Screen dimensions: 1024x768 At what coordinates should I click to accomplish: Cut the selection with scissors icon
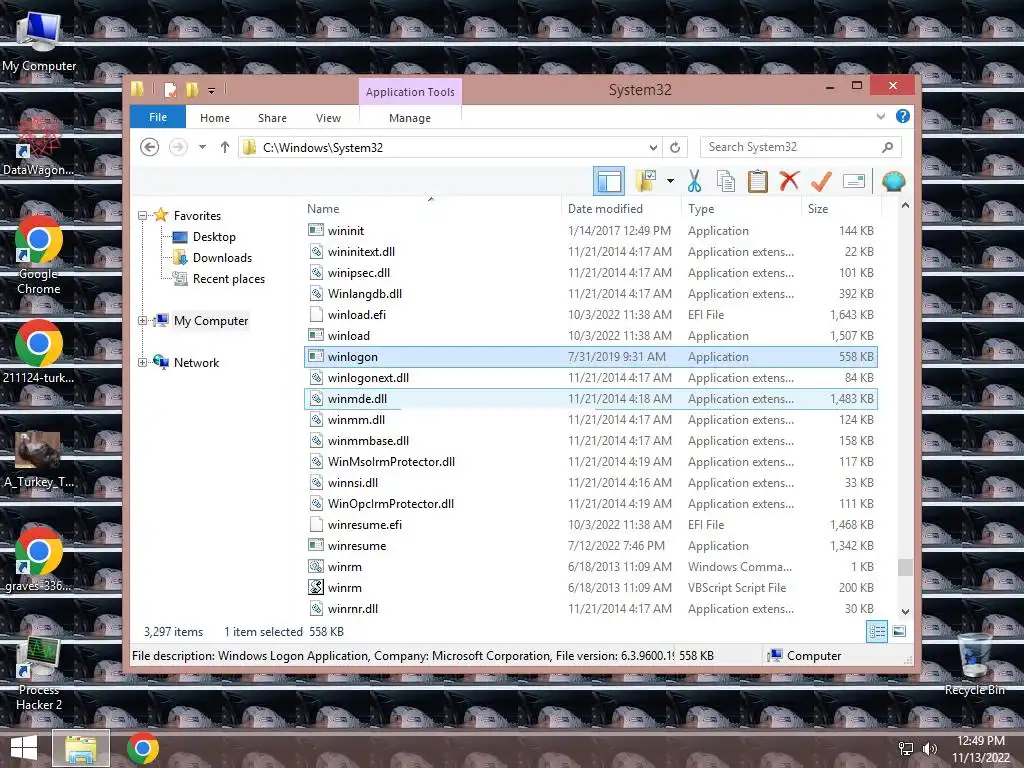click(x=694, y=181)
